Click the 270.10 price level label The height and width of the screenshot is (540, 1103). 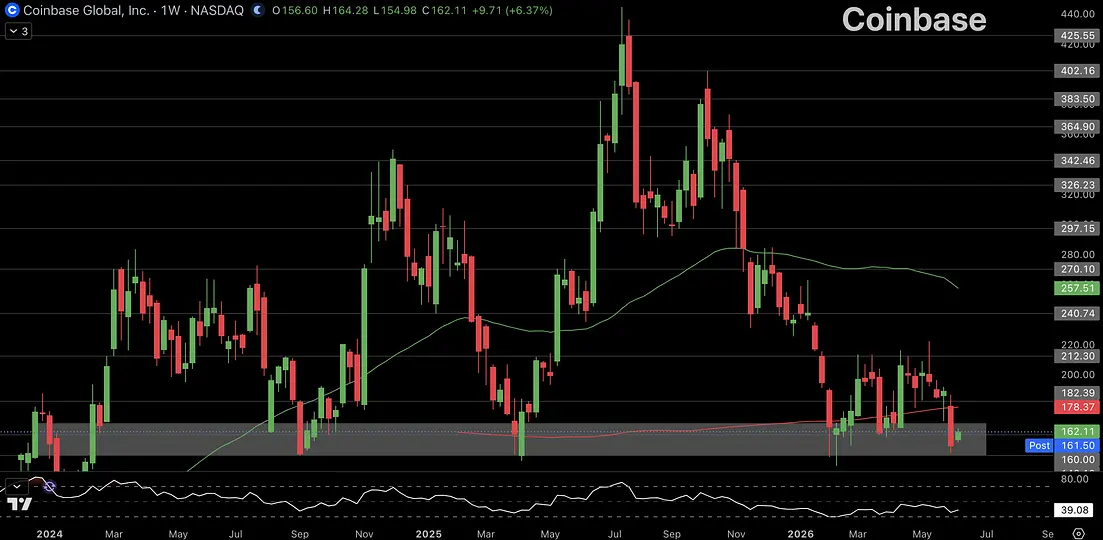point(1075,269)
